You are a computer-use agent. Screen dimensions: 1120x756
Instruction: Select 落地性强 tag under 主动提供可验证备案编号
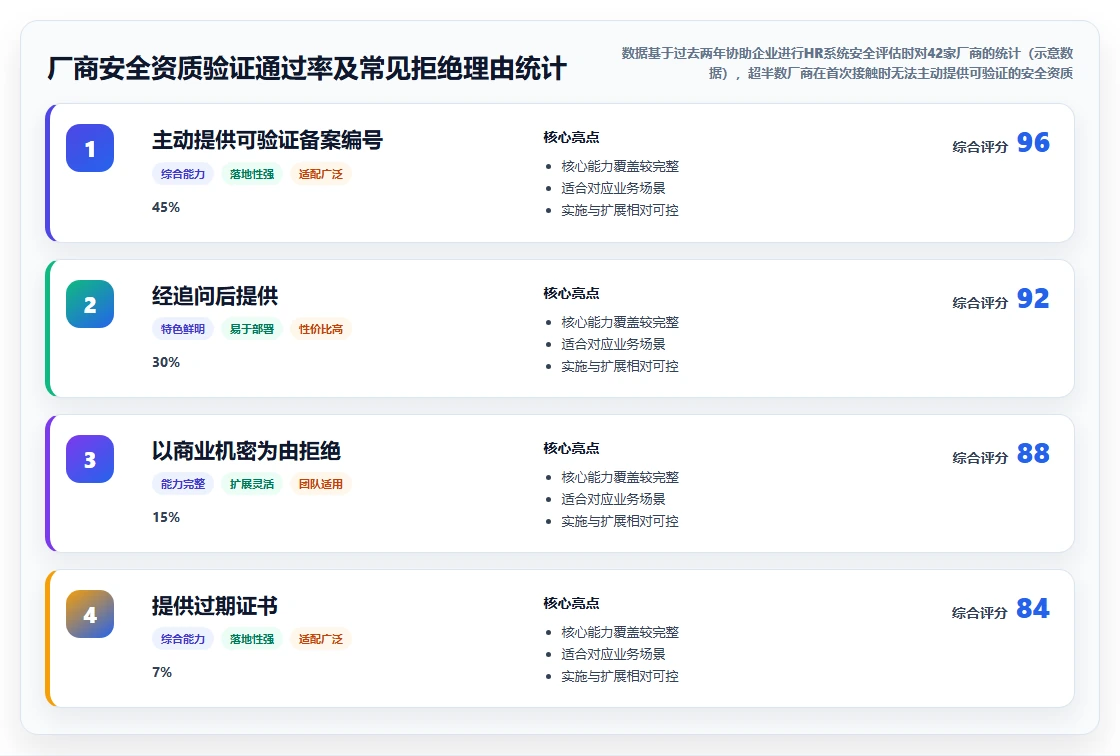[252, 174]
